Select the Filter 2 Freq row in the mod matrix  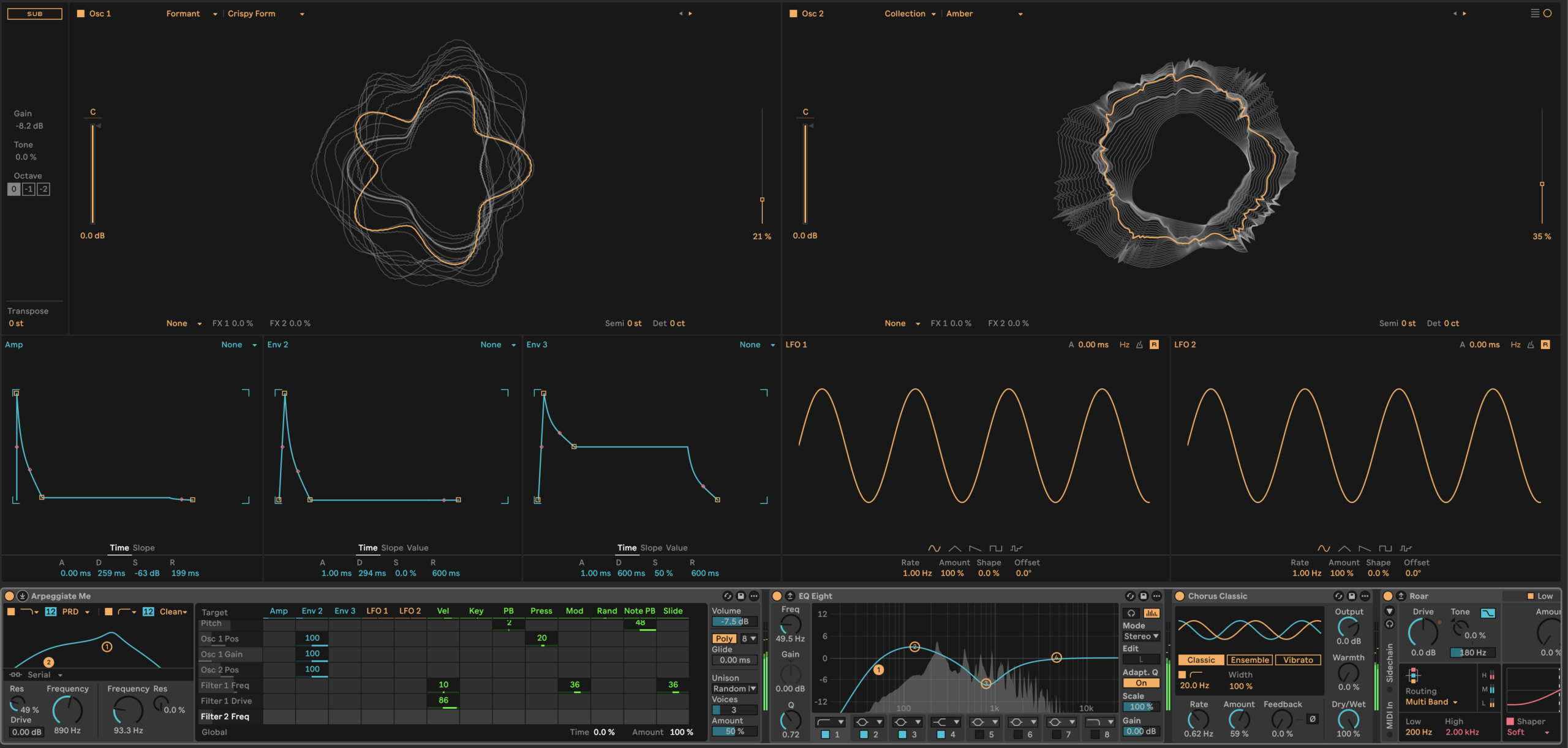[227, 716]
